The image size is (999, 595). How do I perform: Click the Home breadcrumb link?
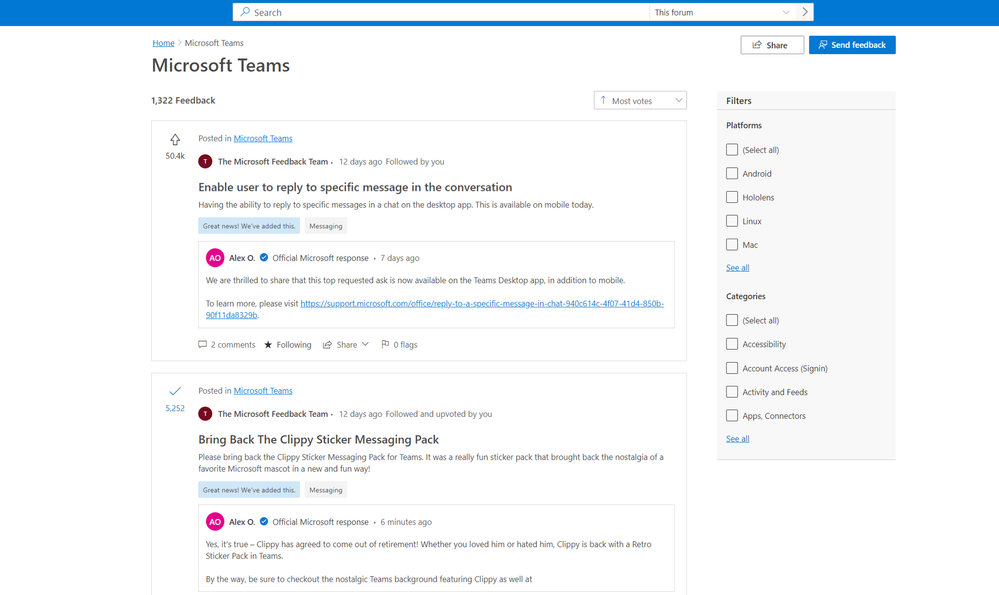[x=163, y=43]
